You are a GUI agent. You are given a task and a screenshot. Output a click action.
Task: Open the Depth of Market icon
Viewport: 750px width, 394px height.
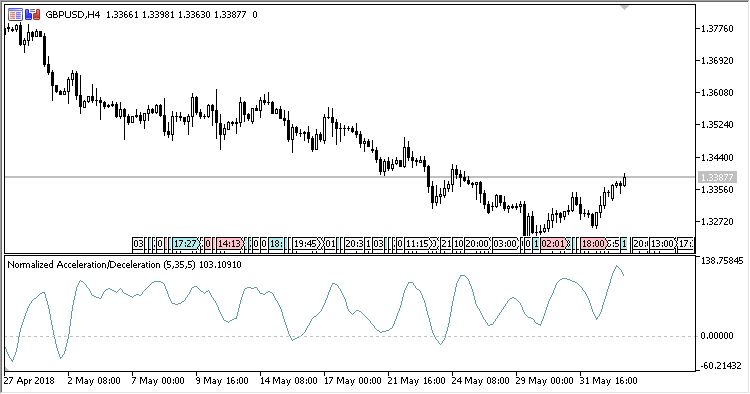point(15,15)
